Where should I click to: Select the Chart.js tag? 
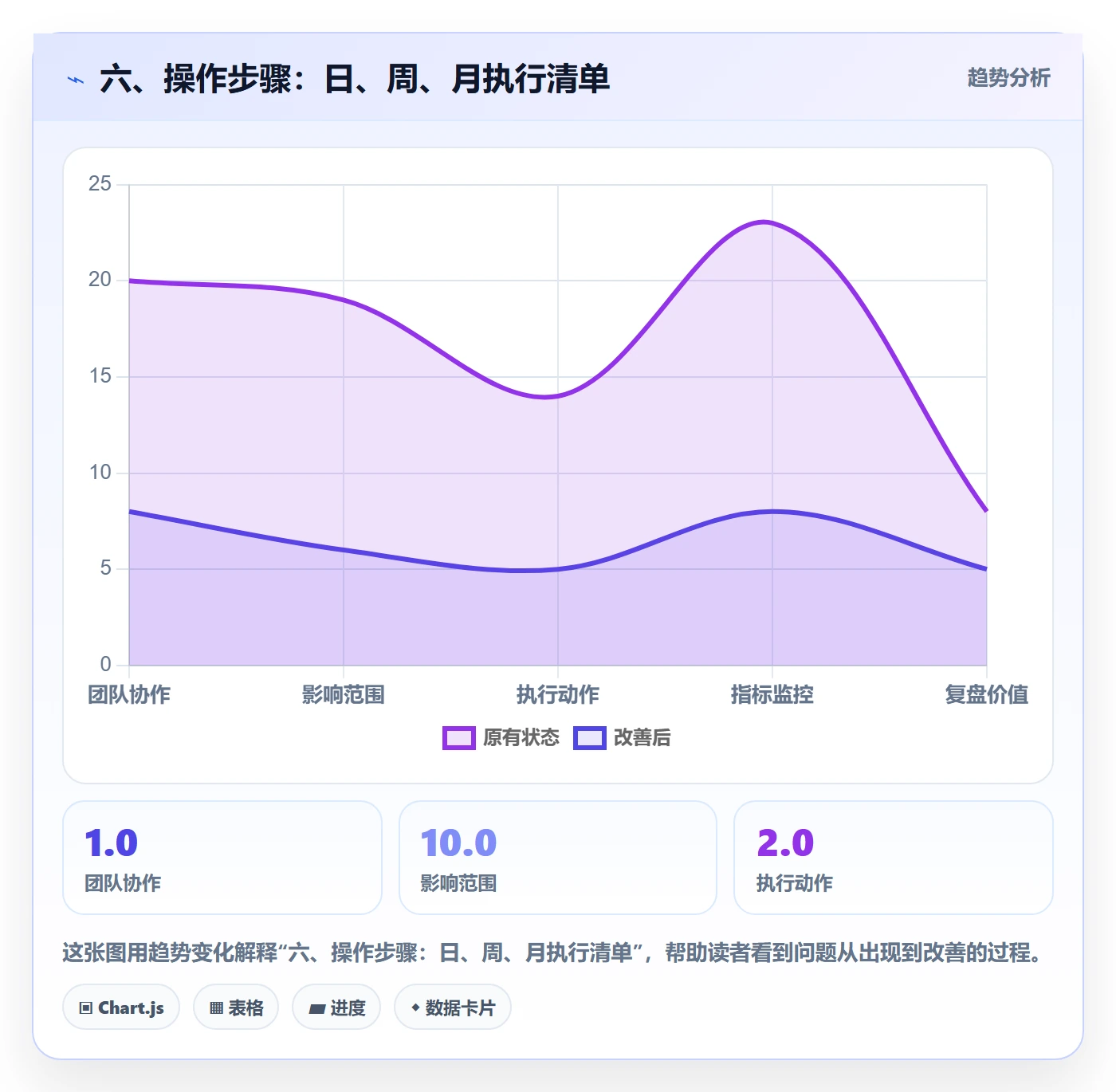121,1008
